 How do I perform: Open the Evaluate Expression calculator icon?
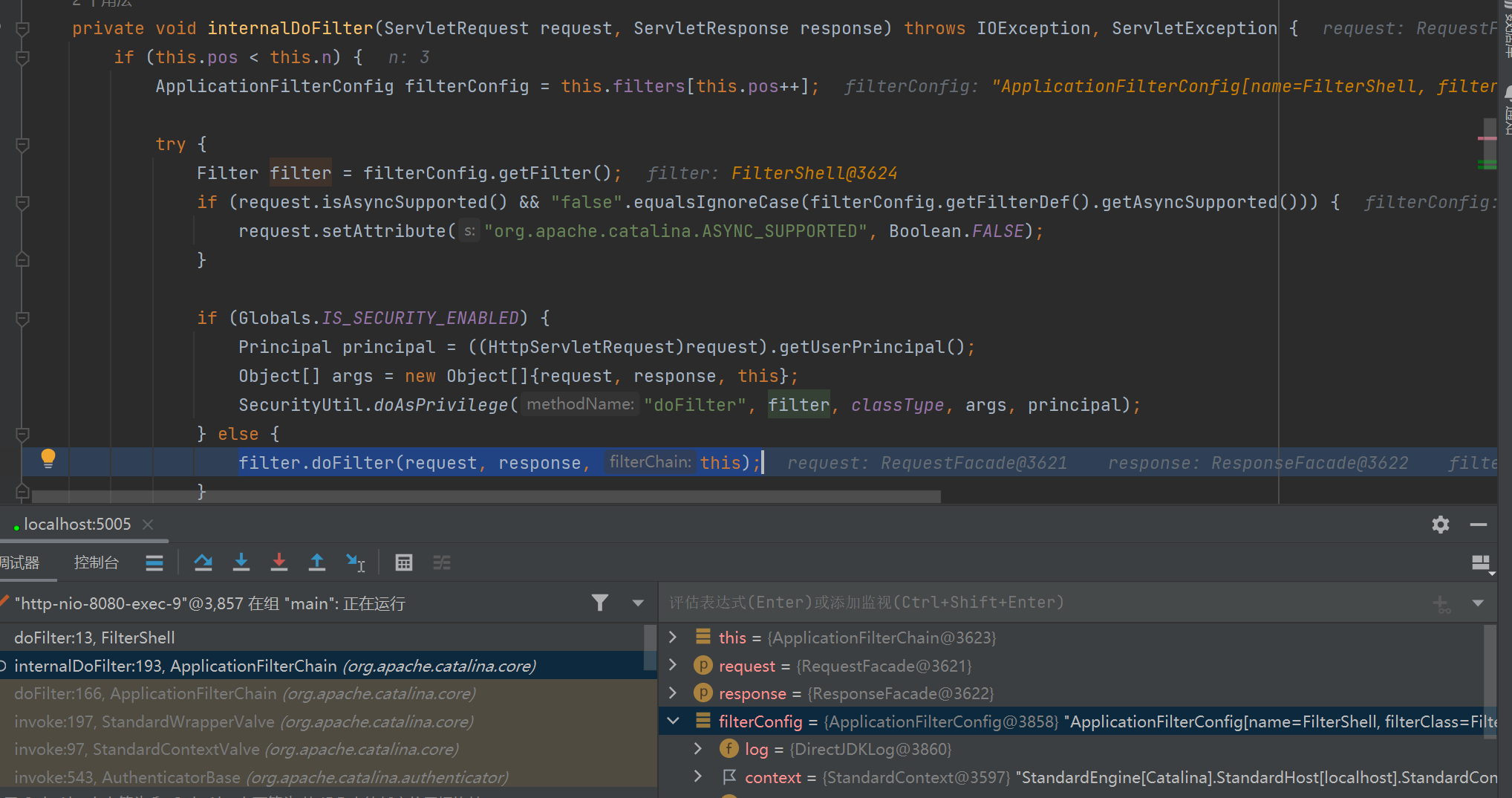click(403, 562)
